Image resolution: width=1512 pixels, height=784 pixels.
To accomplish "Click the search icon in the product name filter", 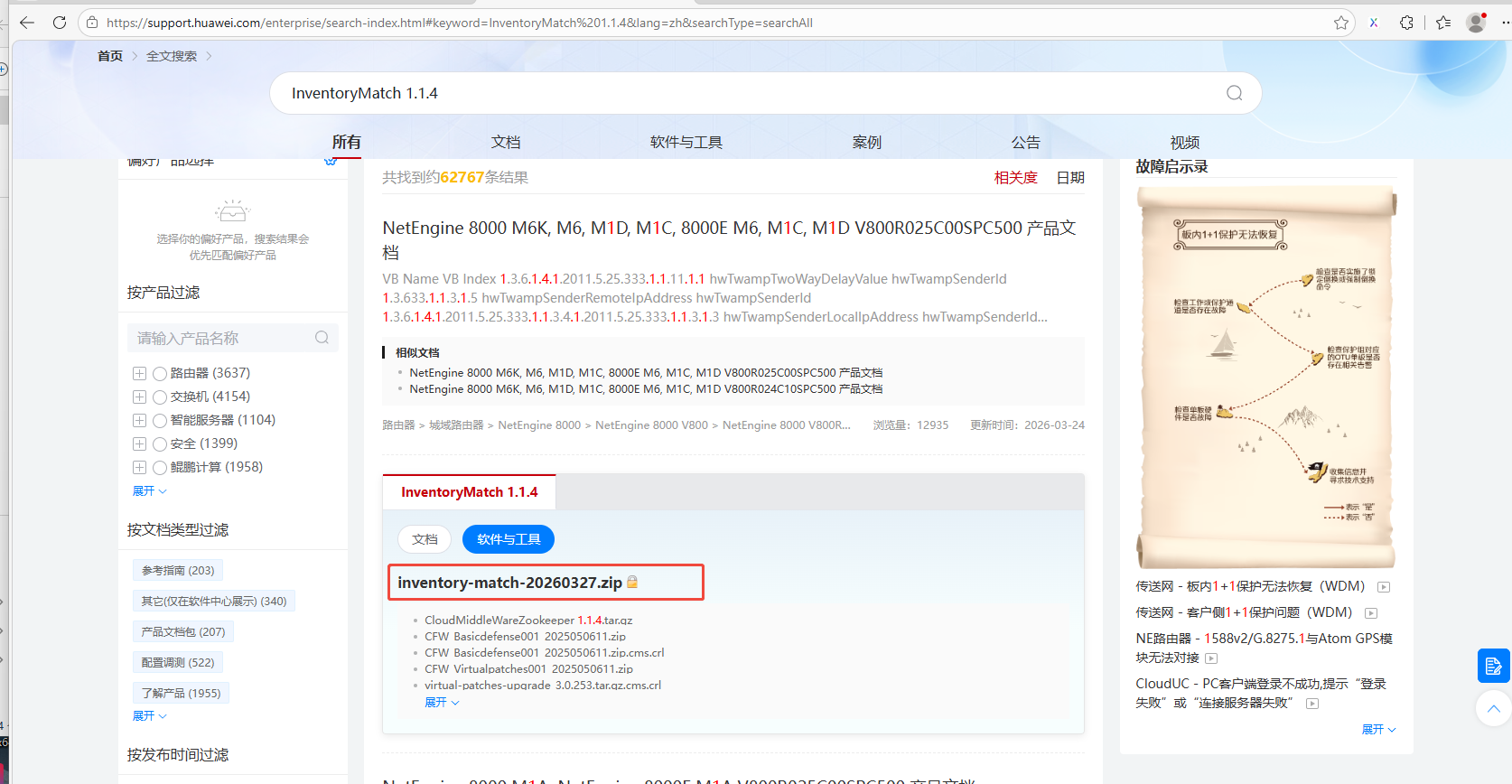I will 322,338.
